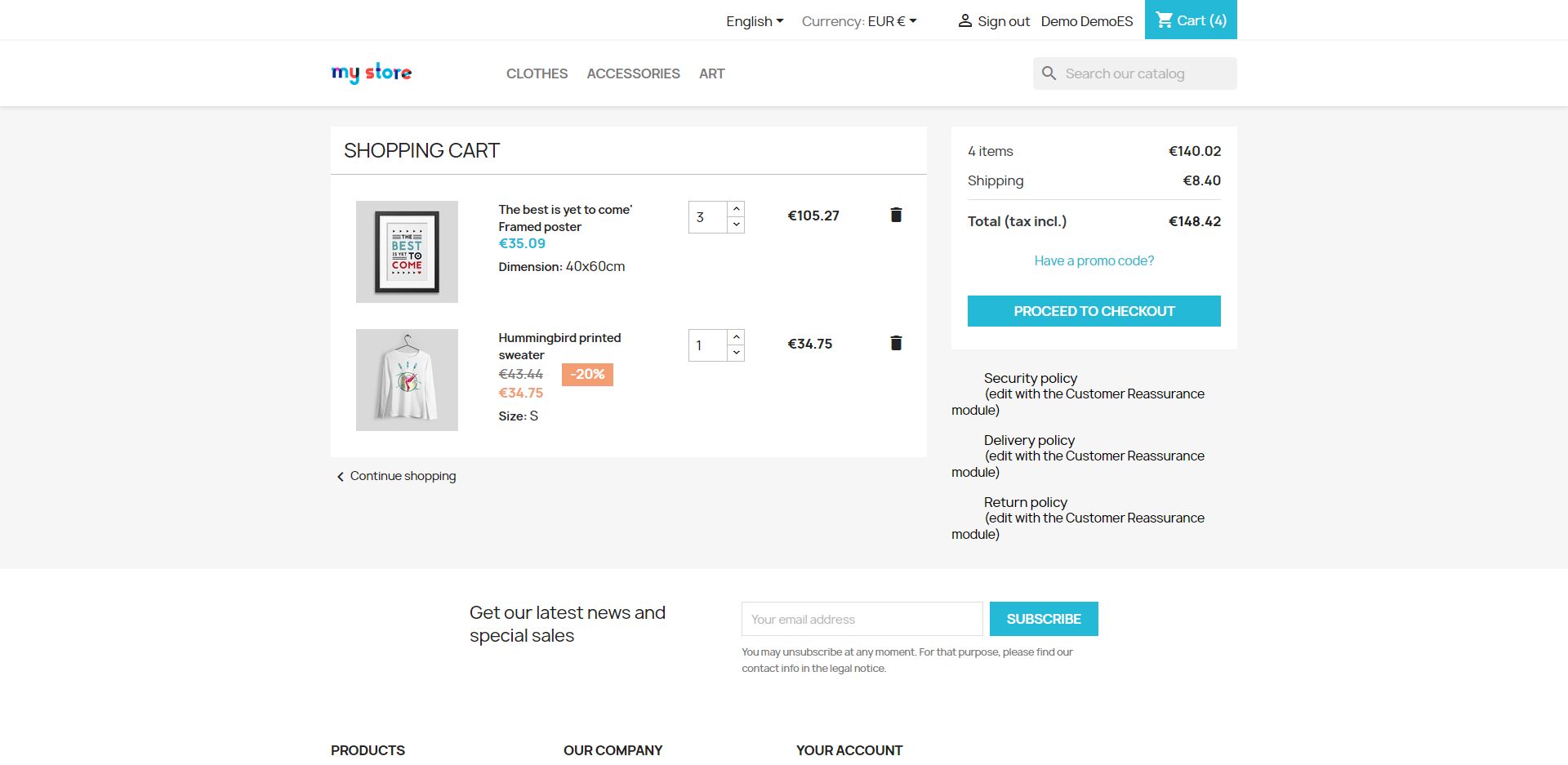Increase framed poster quantity with up arrow

[736, 209]
